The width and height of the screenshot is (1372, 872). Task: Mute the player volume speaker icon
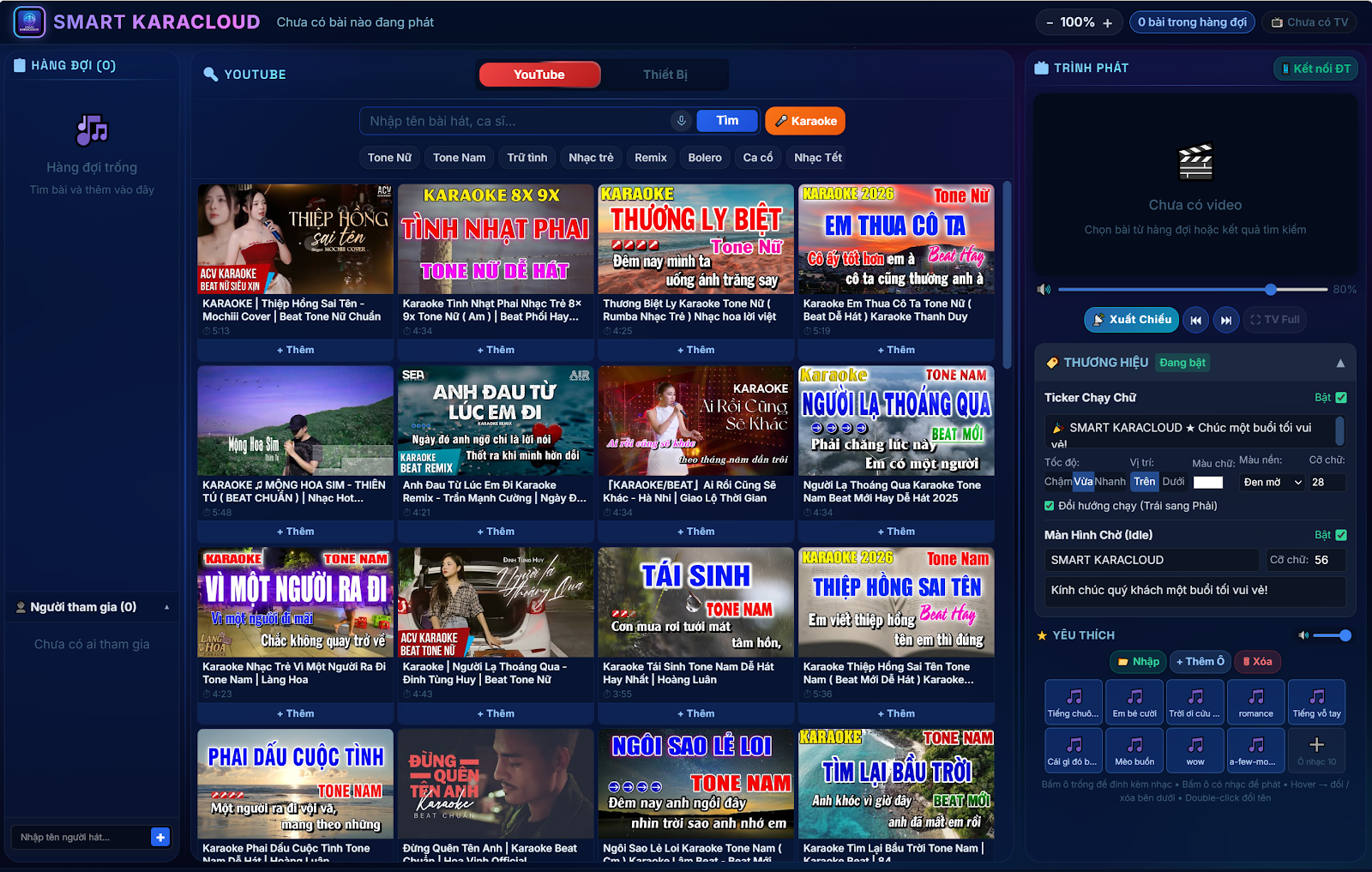[1044, 290]
